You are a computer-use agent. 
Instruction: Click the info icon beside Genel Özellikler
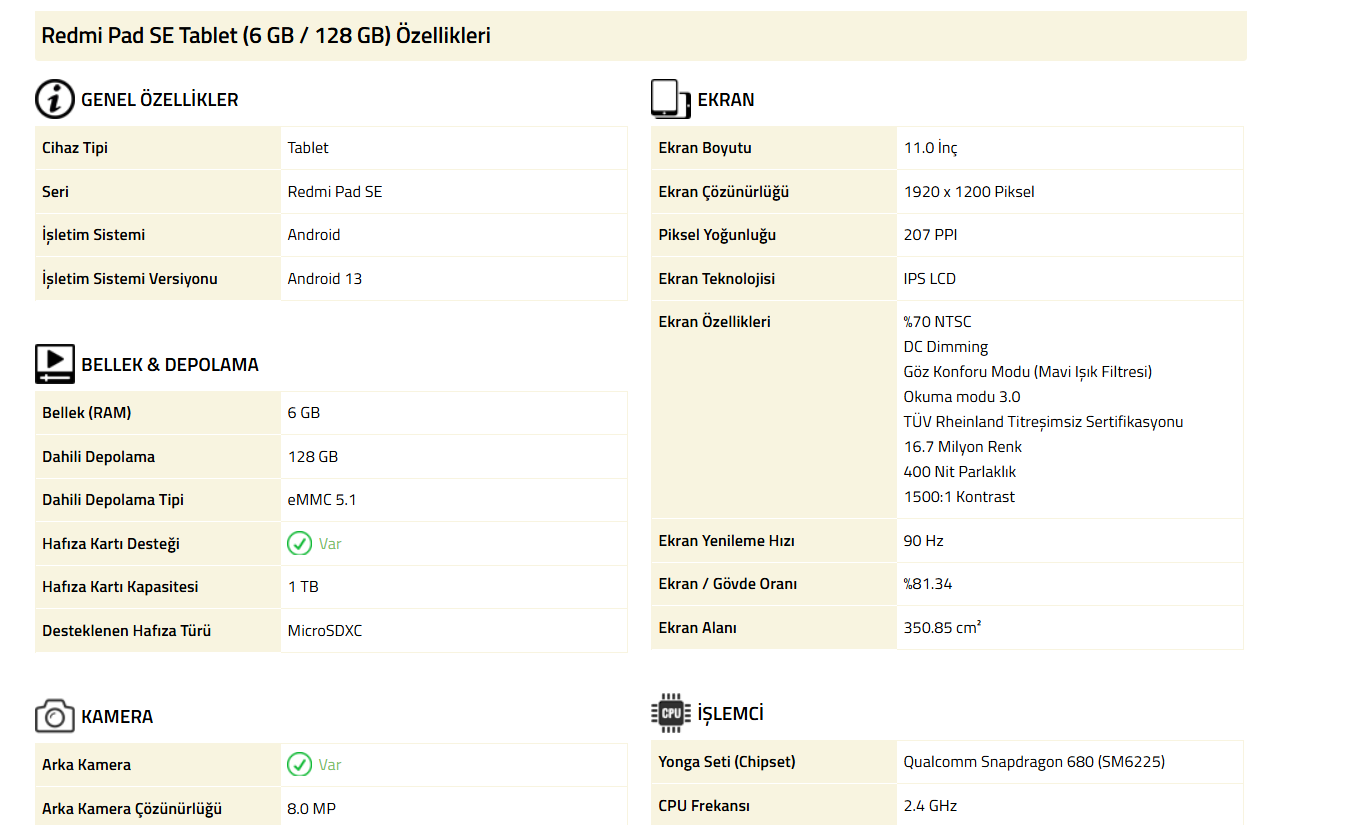(55, 99)
